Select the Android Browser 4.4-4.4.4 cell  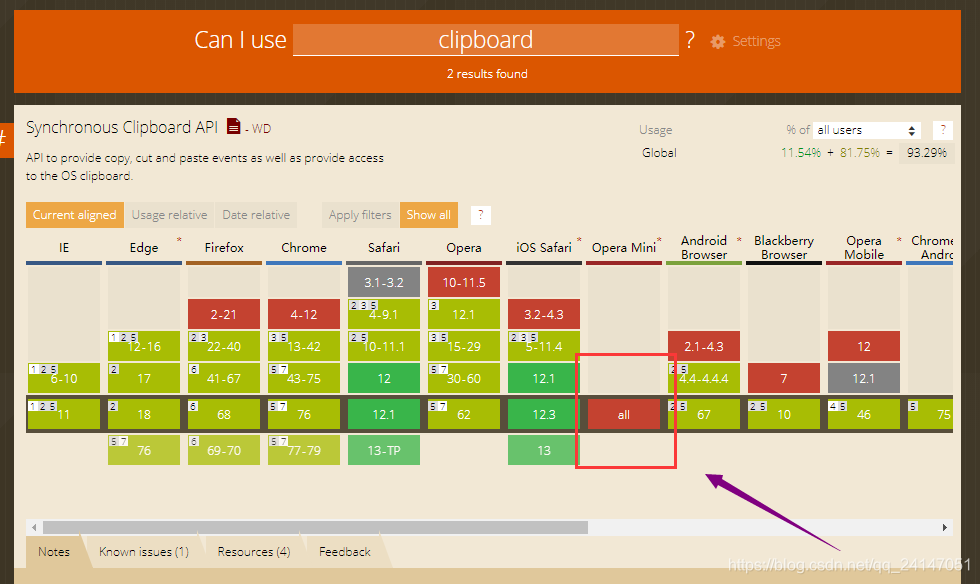coord(704,378)
